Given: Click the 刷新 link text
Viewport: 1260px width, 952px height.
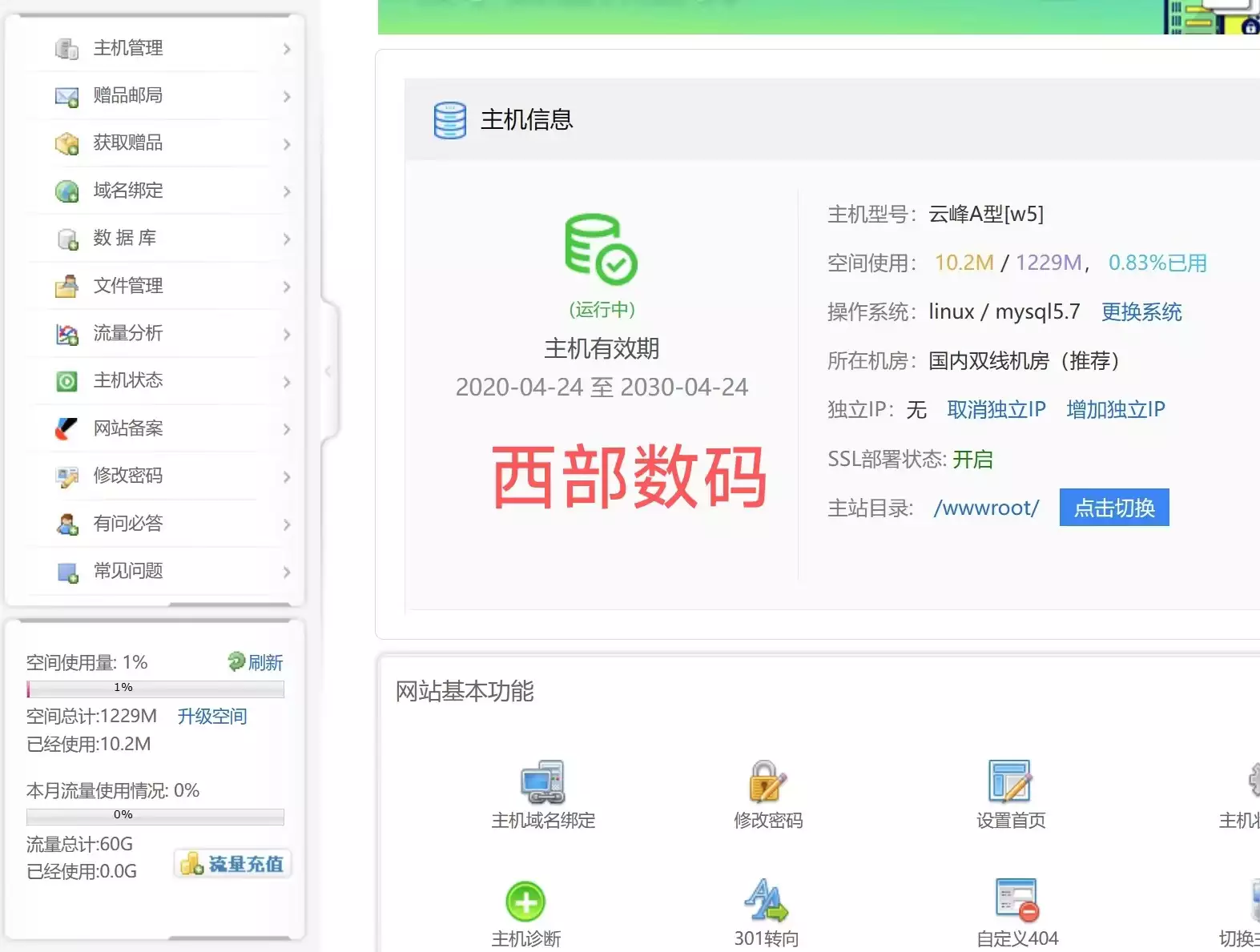Looking at the screenshot, I should 265,663.
